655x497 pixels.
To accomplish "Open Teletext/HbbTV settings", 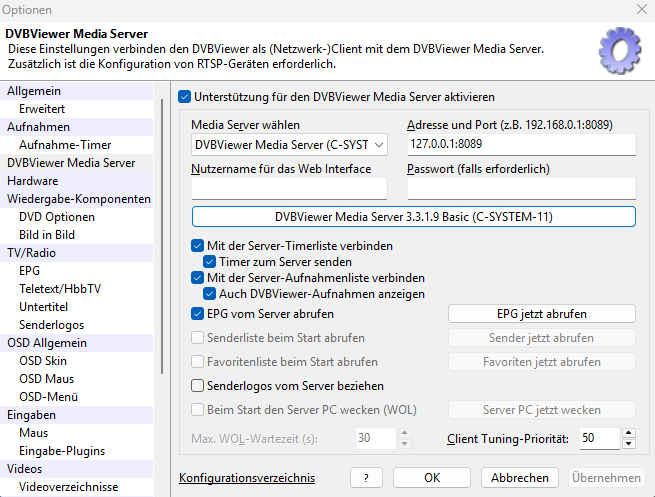I will pyautogui.click(x=76, y=289).
